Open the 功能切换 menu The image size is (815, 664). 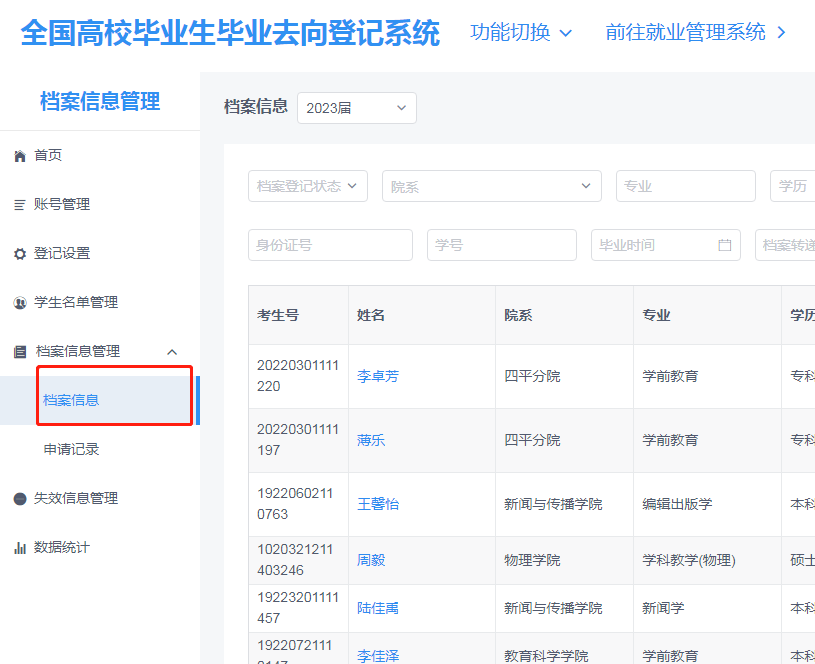tap(521, 32)
